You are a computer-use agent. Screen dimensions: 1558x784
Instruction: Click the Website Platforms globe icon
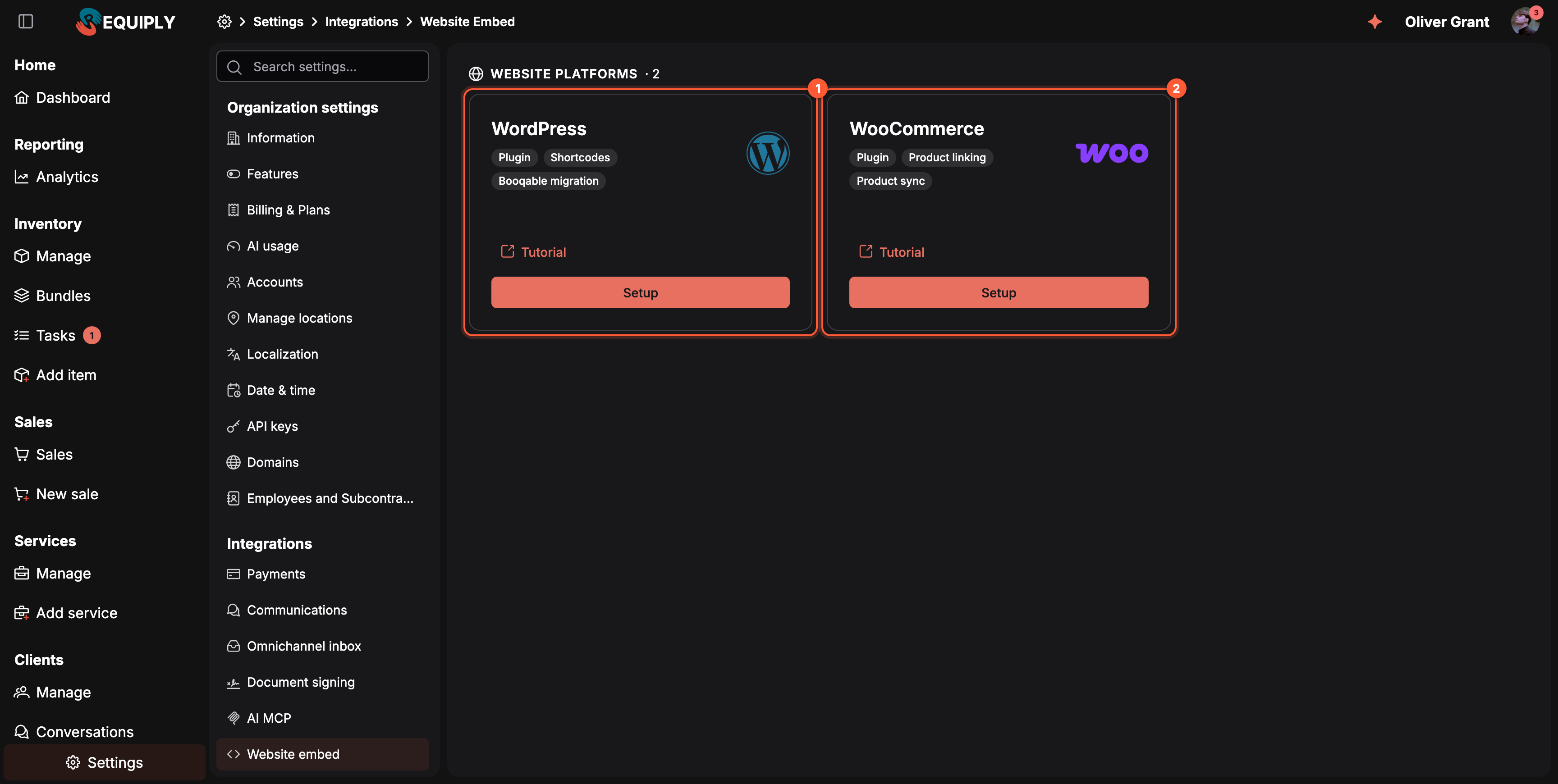click(x=476, y=74)
